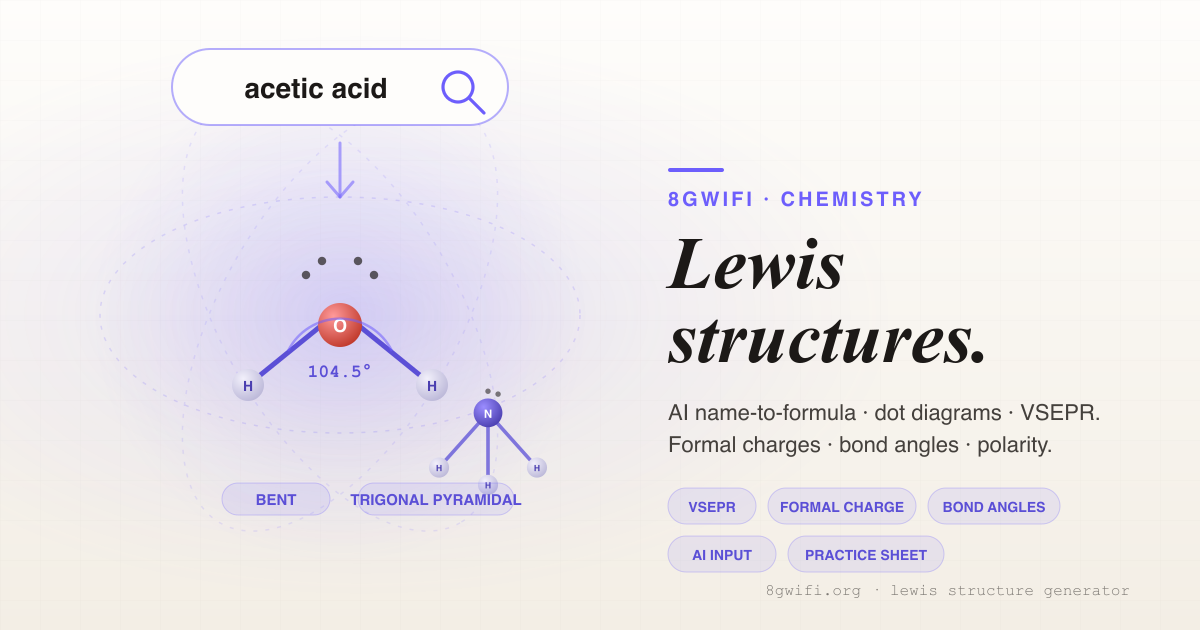1200x630 pixels.
Task: Click the lone pair dots above oxygen
Action: [x=340, y=267]
